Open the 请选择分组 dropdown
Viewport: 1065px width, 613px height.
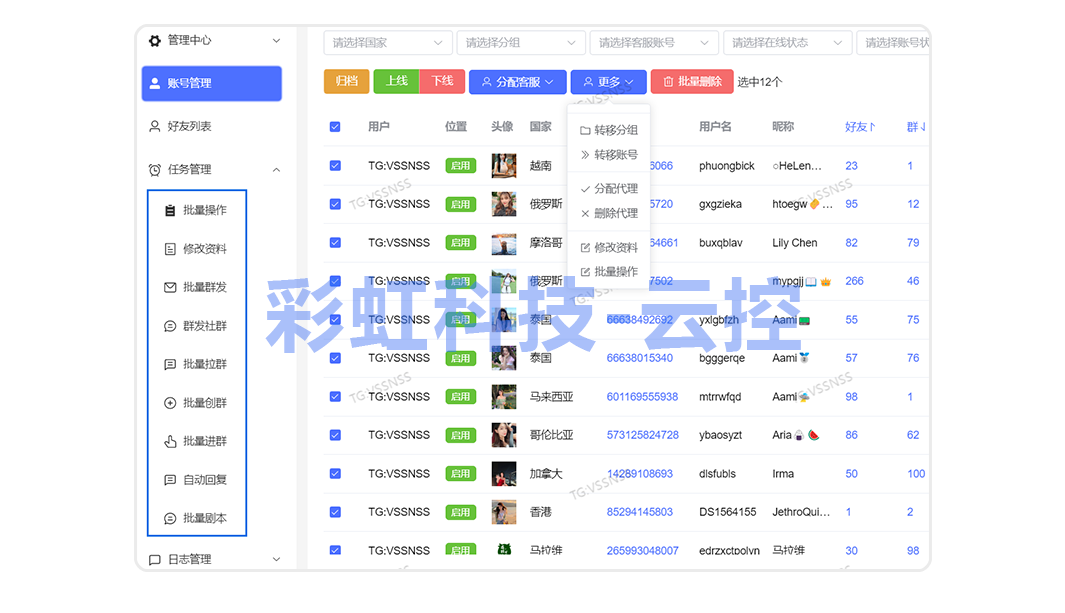pos(520,43)
